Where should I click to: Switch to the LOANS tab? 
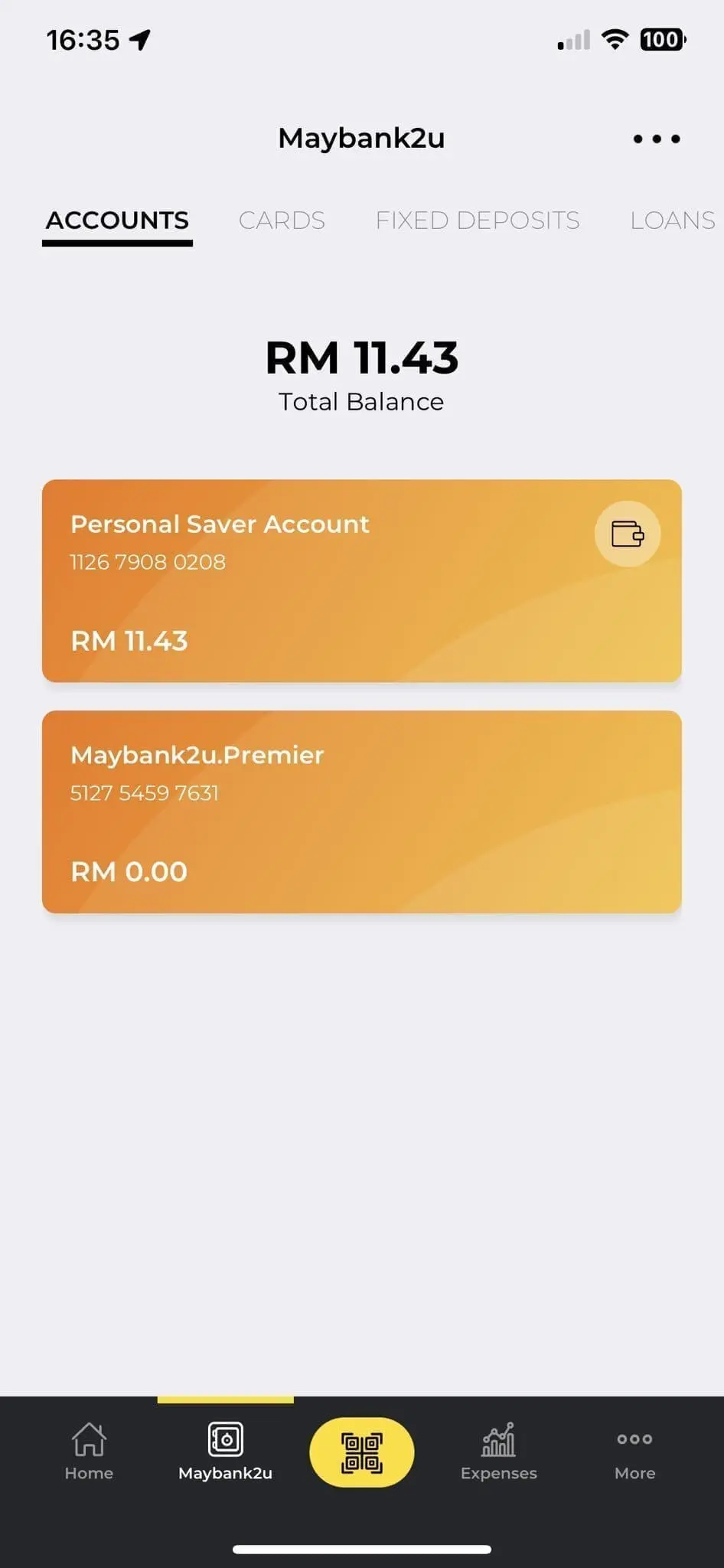click(672, 220)
